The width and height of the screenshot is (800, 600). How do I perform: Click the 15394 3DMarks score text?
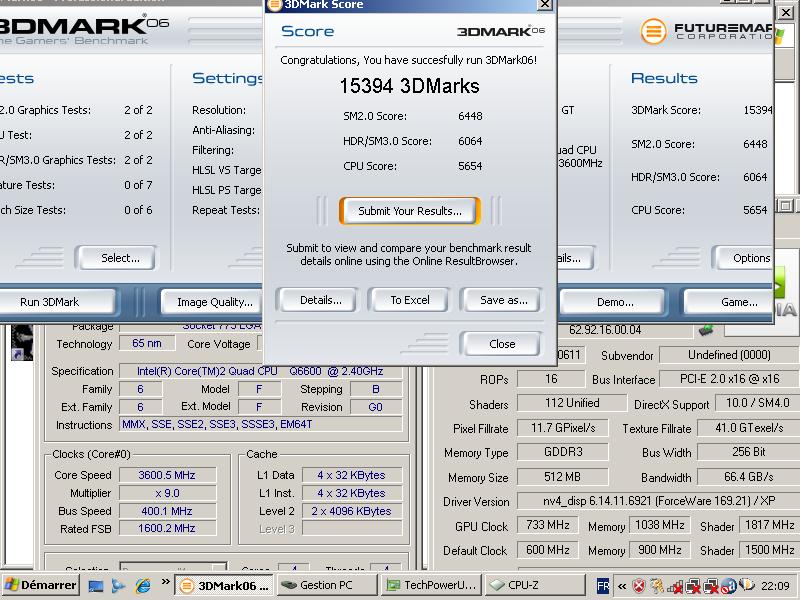tap(409, 86)
